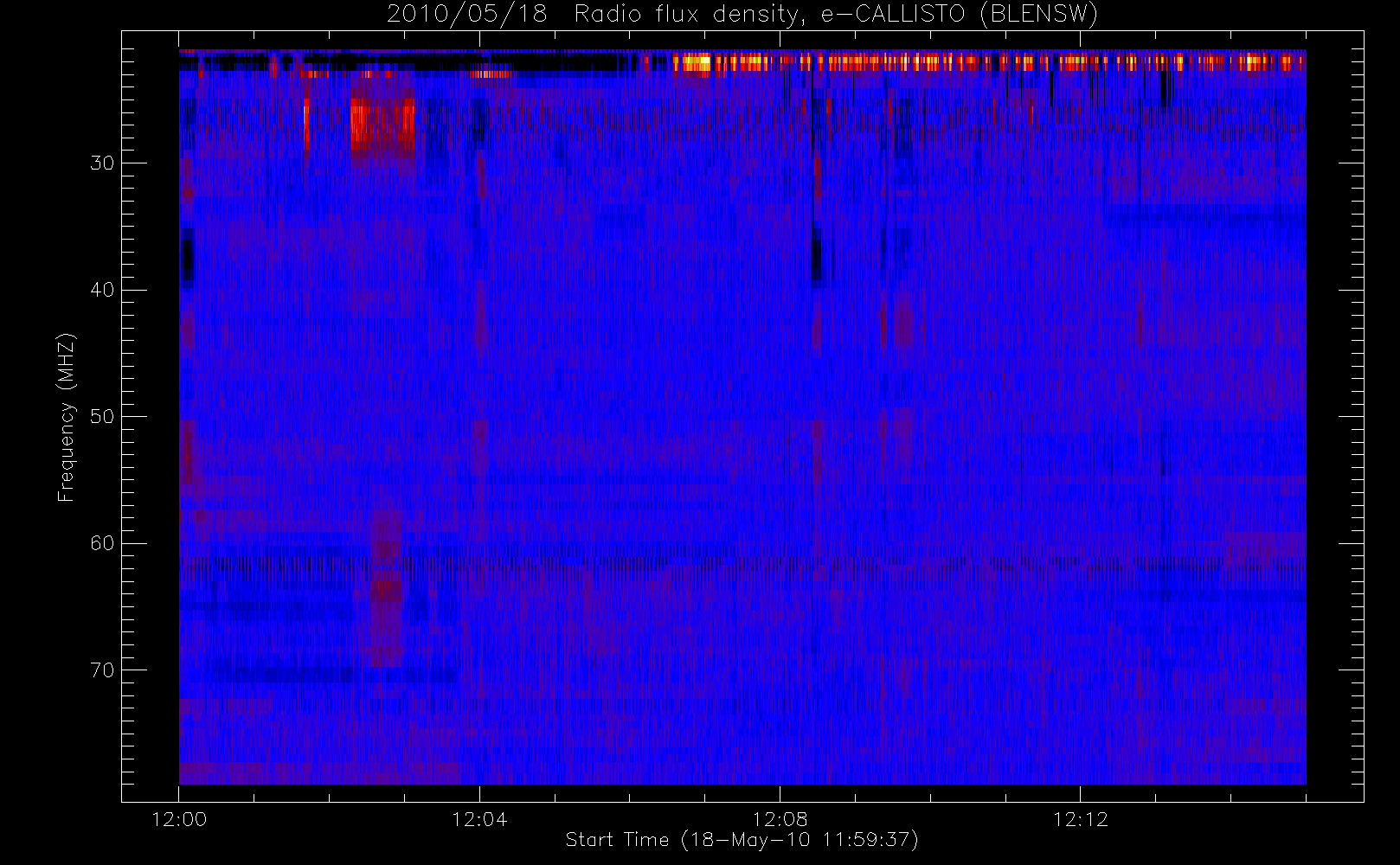Click the plot title '2010/05/18 Radio flux density'
Viewport: 1400px width, 865px height.
pos(742,15)
